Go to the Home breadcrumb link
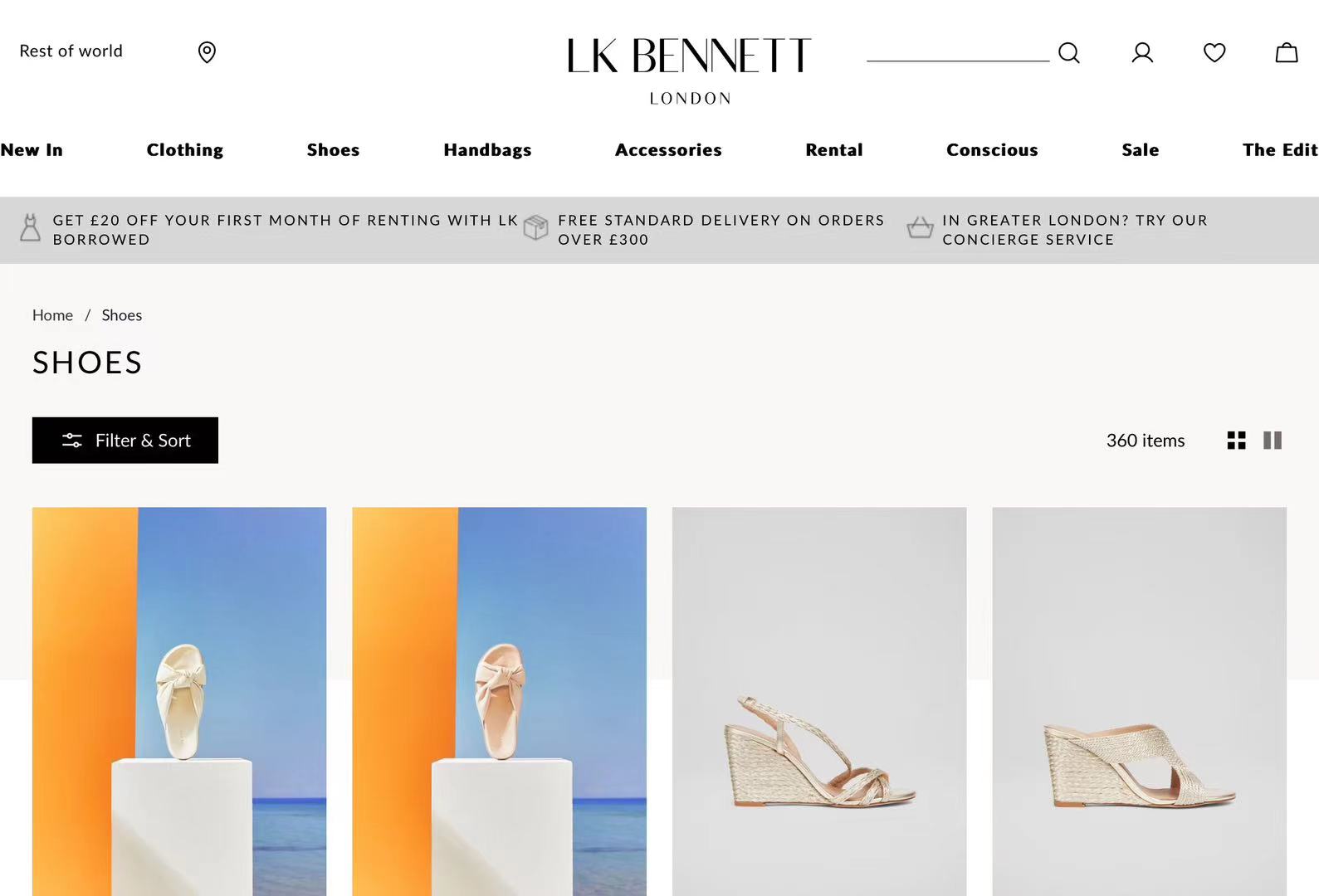 52,315
